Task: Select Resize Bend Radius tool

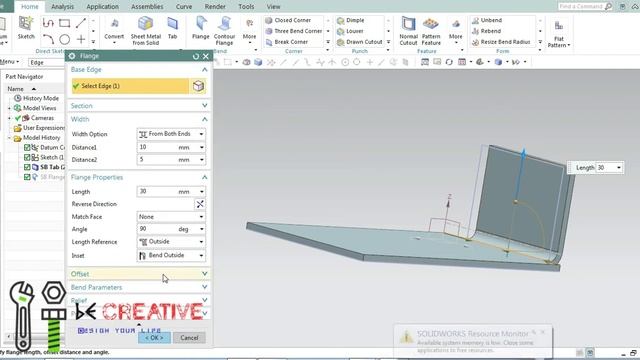Action: [x=501, y=42]
